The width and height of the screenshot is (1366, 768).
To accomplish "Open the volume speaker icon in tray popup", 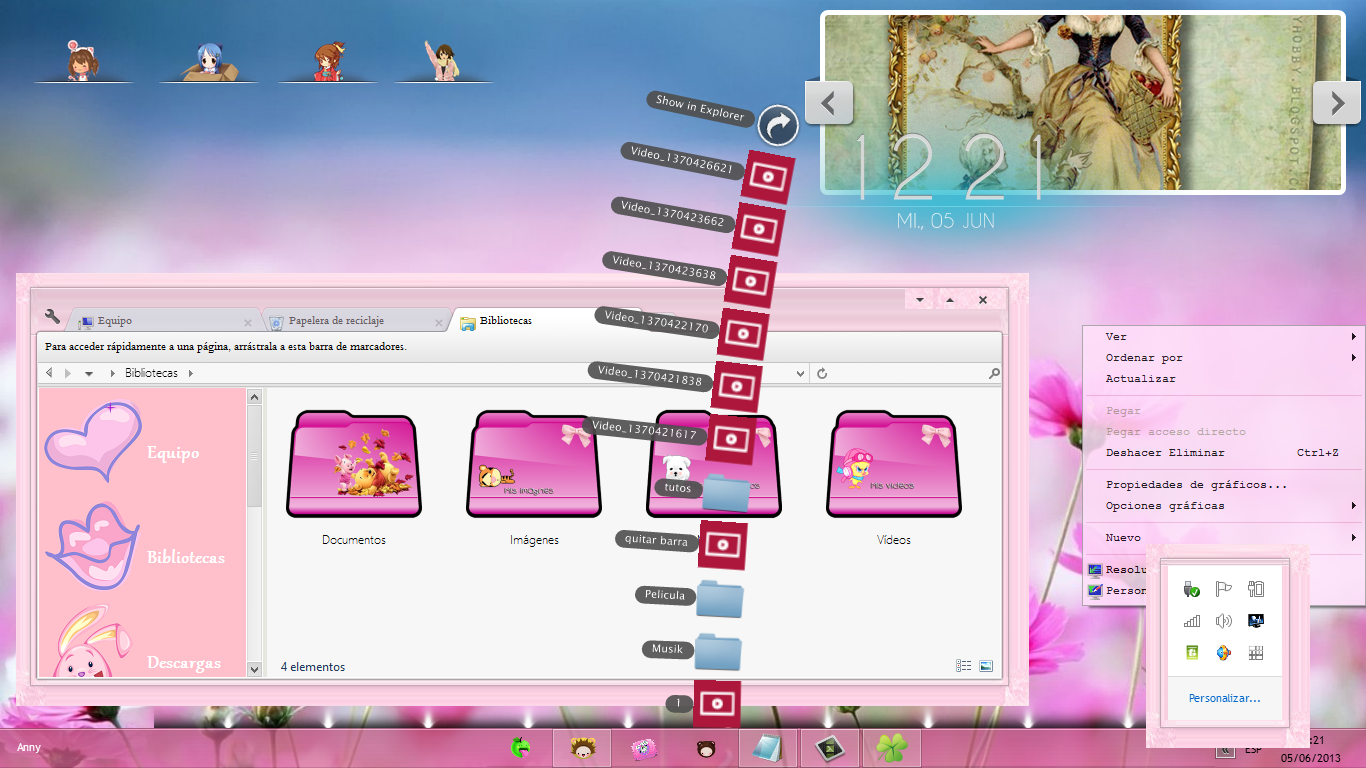I will [x=1222, y=620].
